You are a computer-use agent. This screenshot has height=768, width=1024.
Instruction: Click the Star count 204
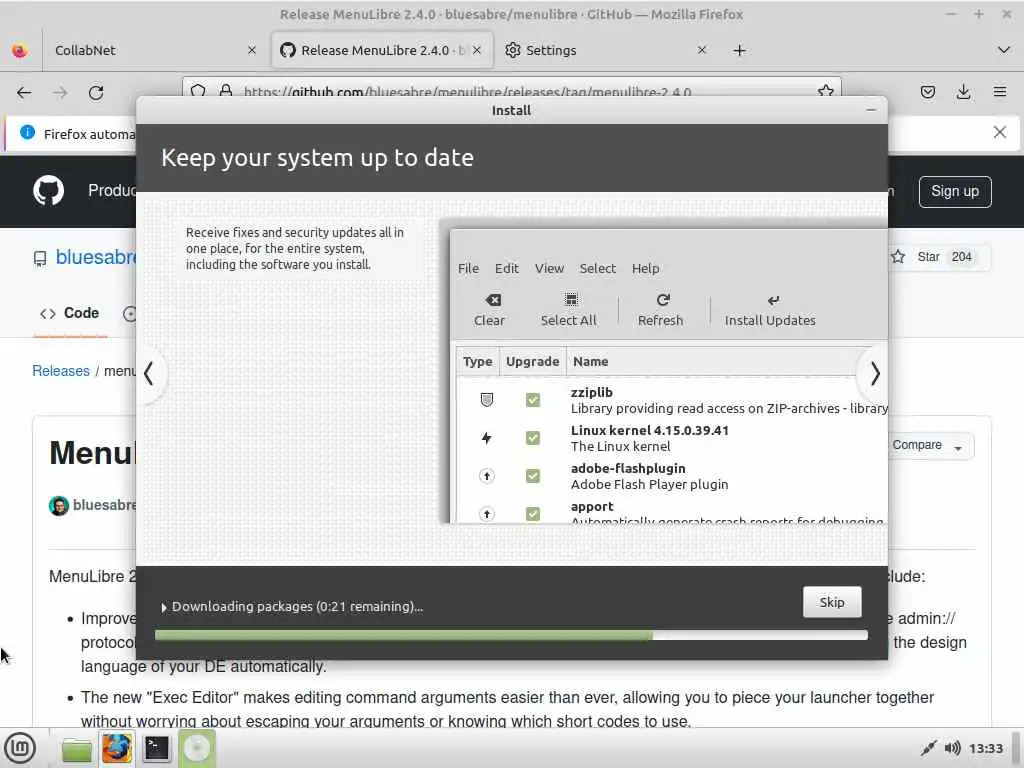point(961,257)
